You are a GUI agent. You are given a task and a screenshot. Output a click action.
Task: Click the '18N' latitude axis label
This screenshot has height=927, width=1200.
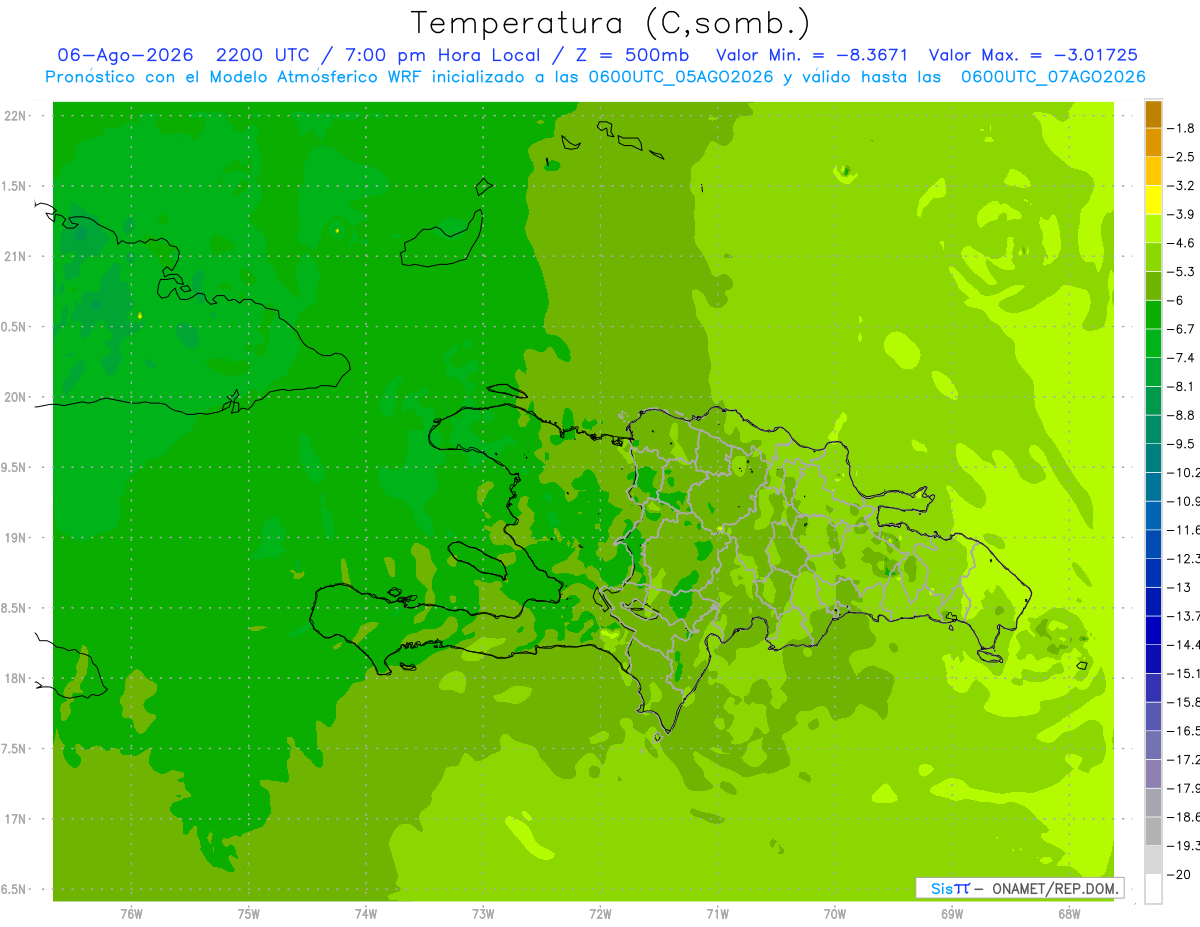(x=16, y=679)
